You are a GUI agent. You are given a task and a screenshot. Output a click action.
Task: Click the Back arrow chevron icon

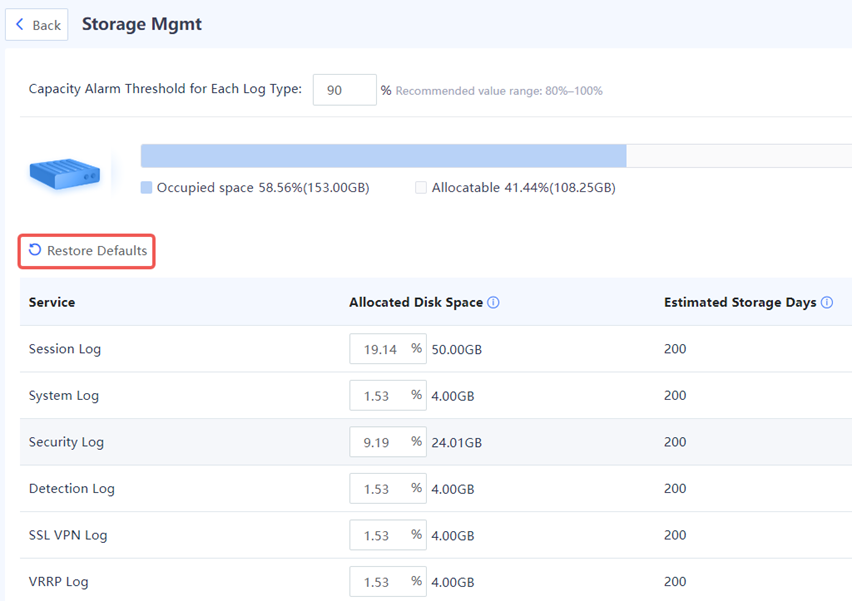(x=20, y=24)
